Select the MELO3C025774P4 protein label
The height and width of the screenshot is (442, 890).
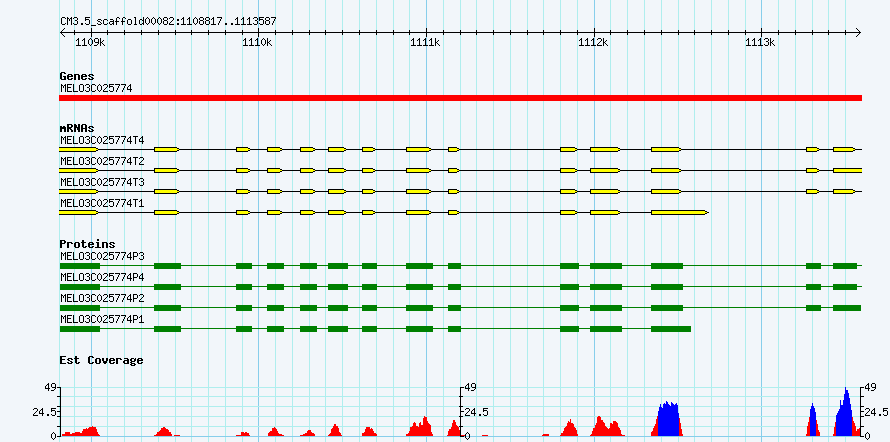pyautogui.click(x=102, y=277)
